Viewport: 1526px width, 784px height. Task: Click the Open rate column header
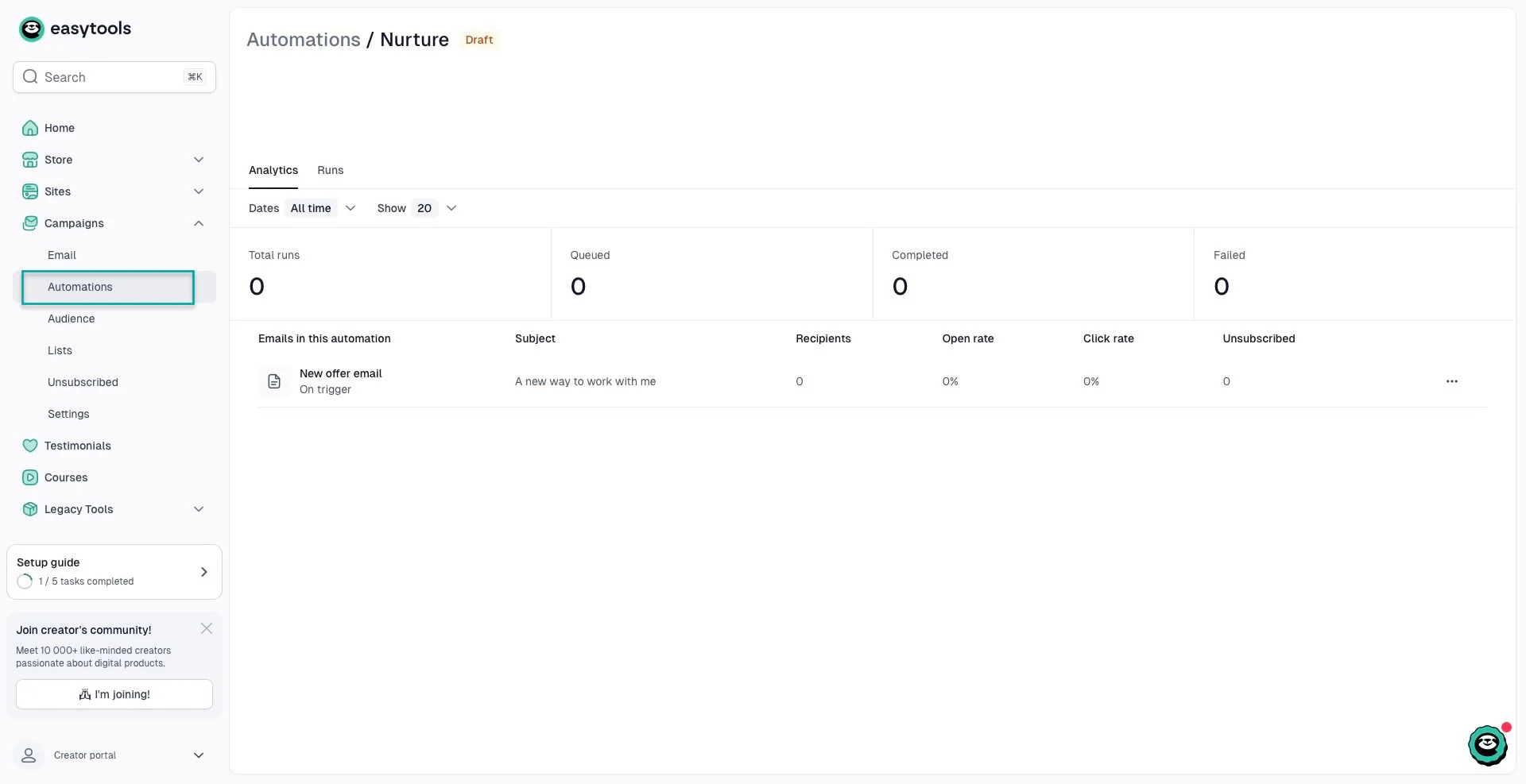pyautogui.click(x=968, y=338)
